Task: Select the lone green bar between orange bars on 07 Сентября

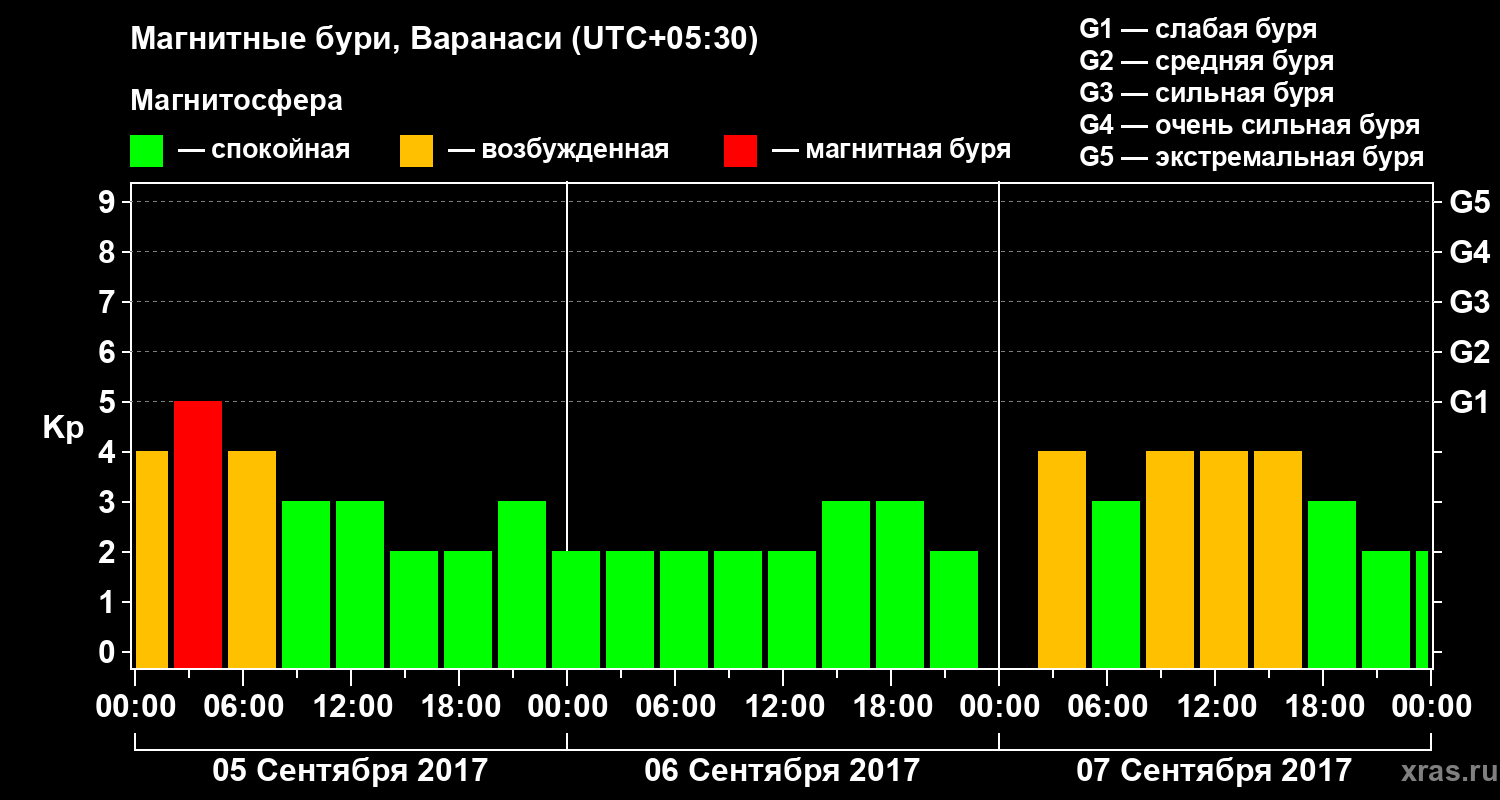Action: [x=1116, y=584]
